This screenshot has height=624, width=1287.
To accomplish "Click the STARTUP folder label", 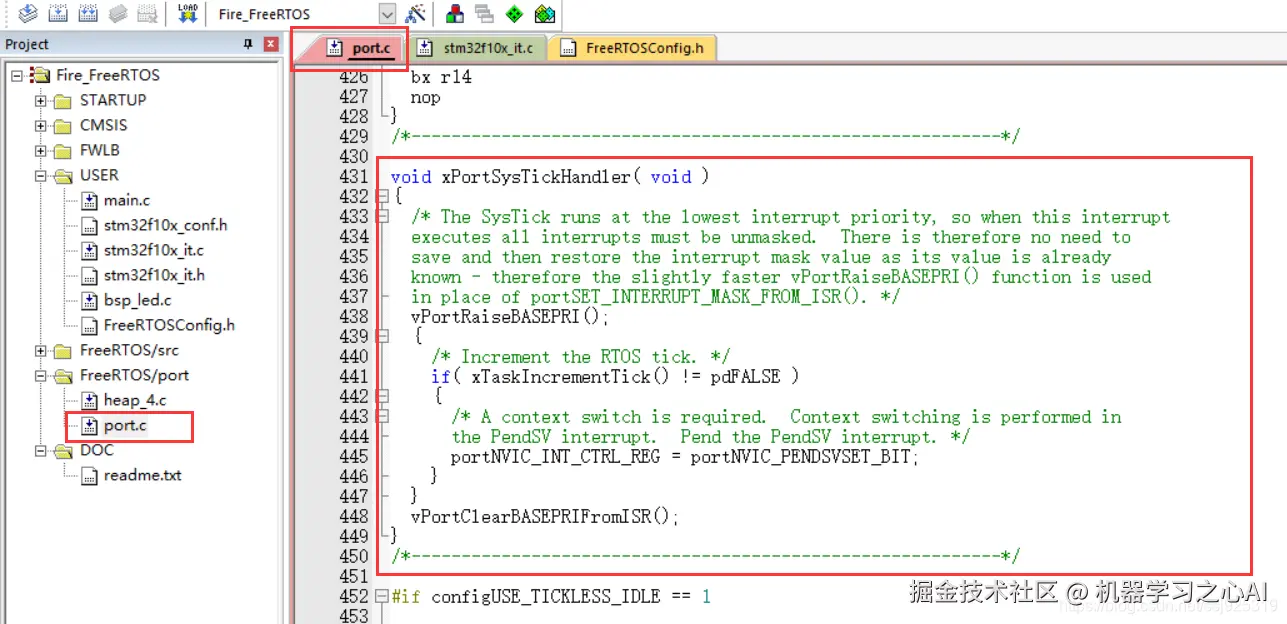I will [113, 100].
